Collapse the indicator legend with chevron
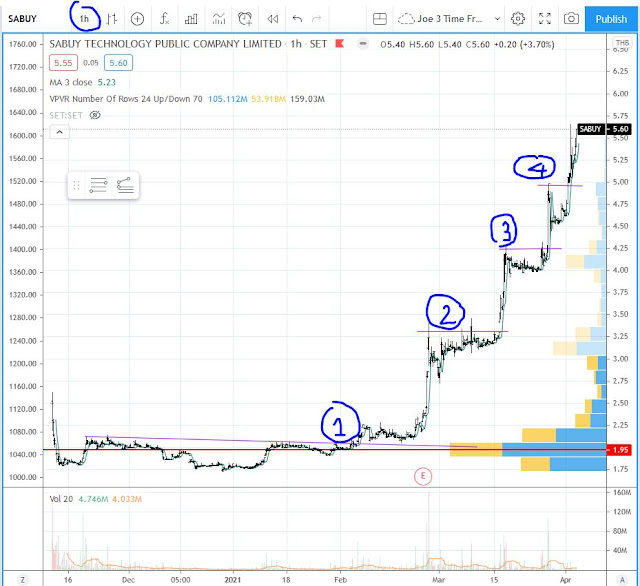Image resolution: width=640 pixels, height=586 pixels. click(x=59, y=132)
